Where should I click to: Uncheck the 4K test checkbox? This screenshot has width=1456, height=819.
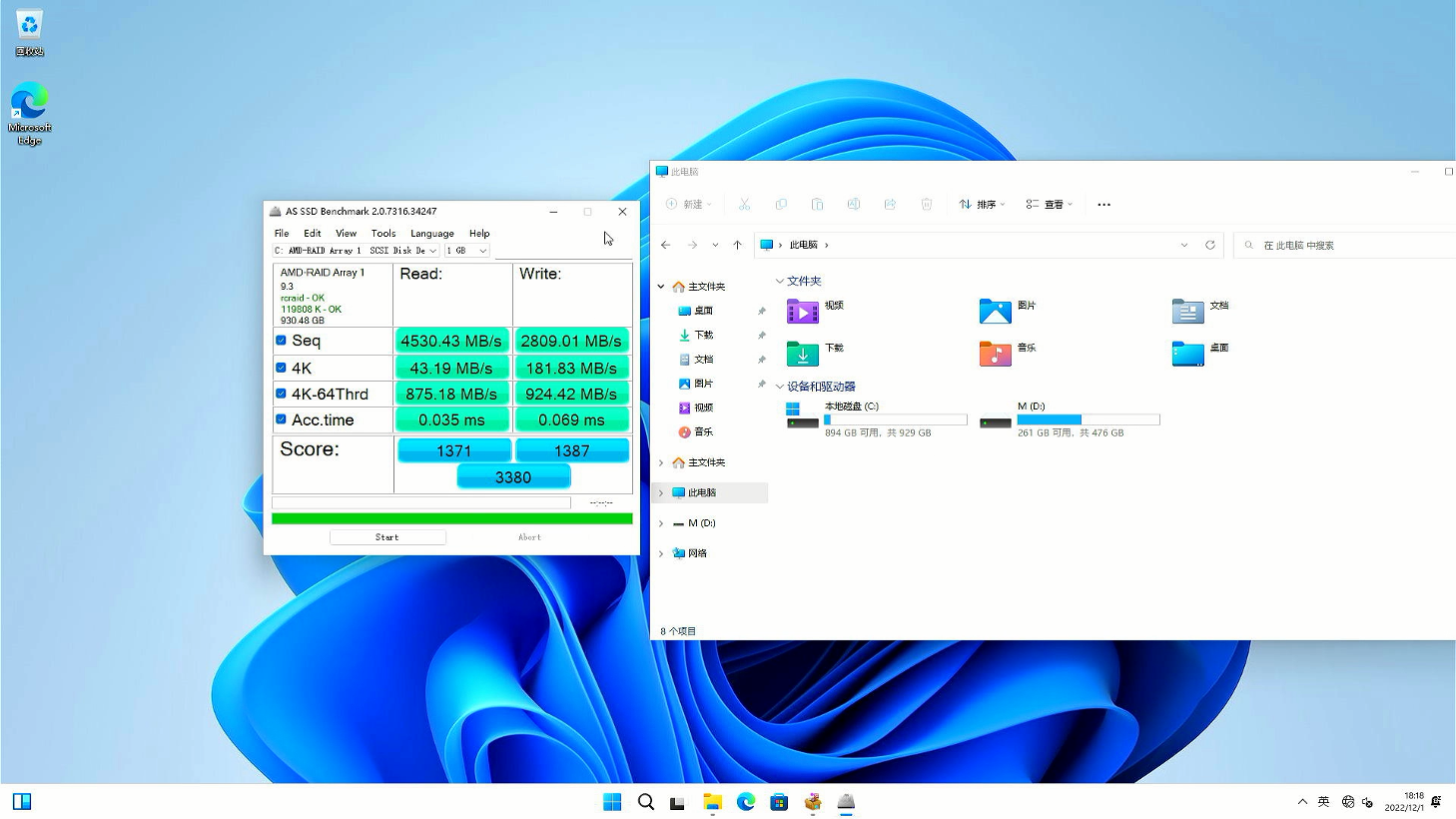(281, 368)
